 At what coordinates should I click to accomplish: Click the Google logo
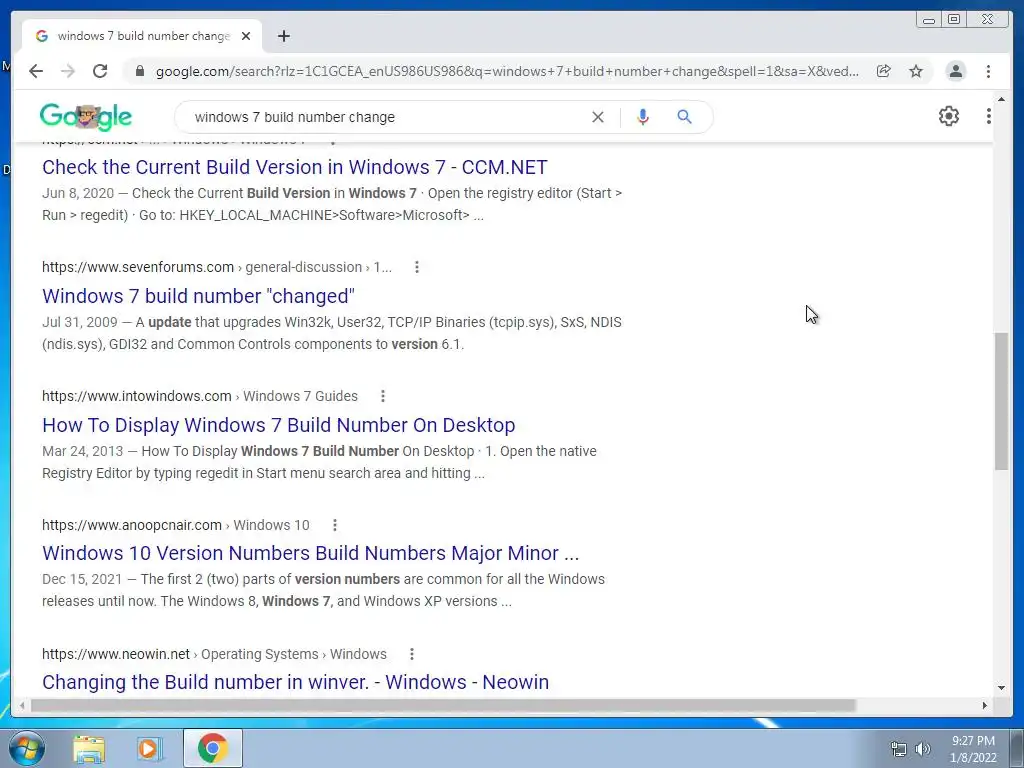tap(86, 117)
